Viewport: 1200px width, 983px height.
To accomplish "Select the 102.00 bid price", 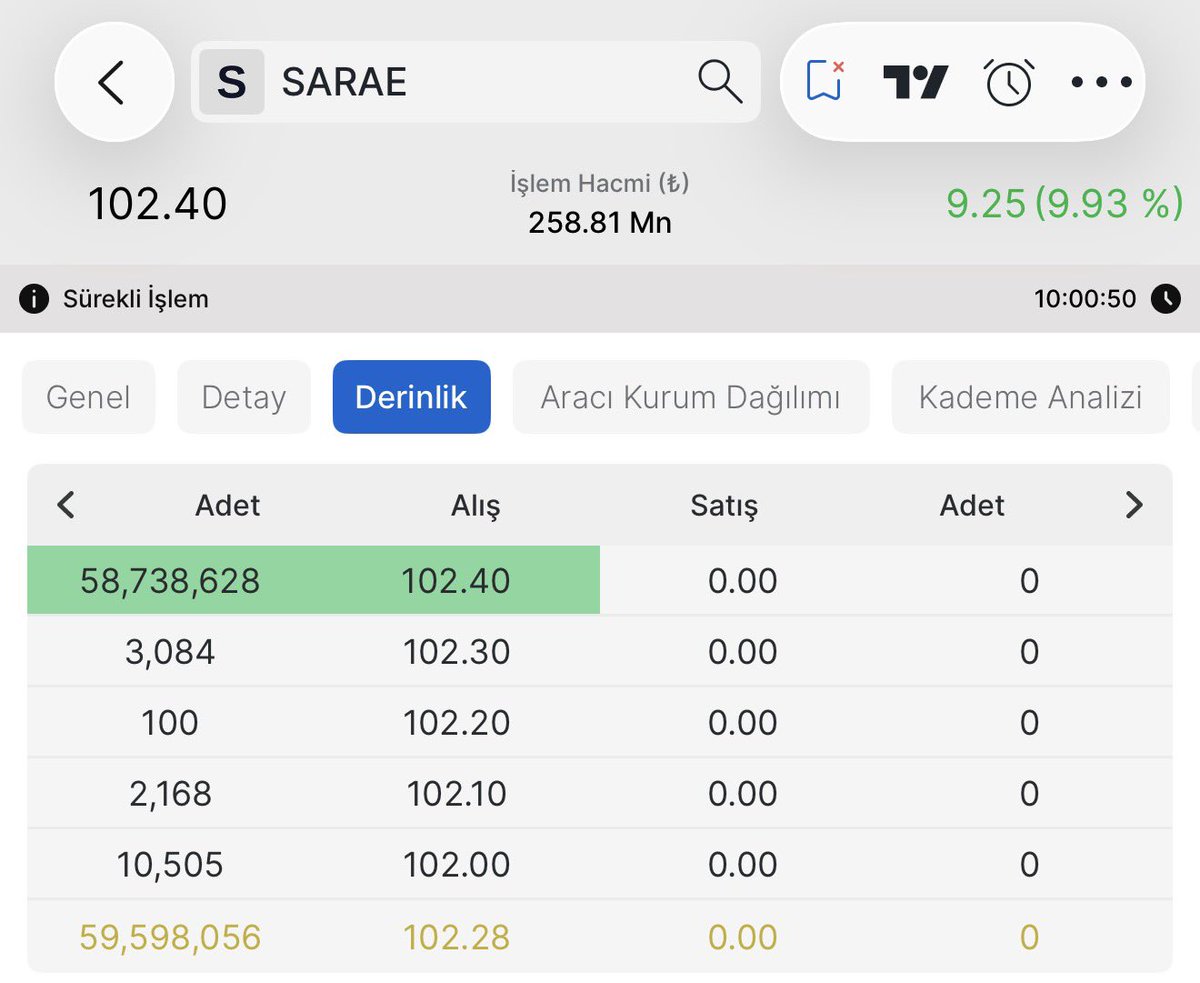I will (x=456, y=864).
